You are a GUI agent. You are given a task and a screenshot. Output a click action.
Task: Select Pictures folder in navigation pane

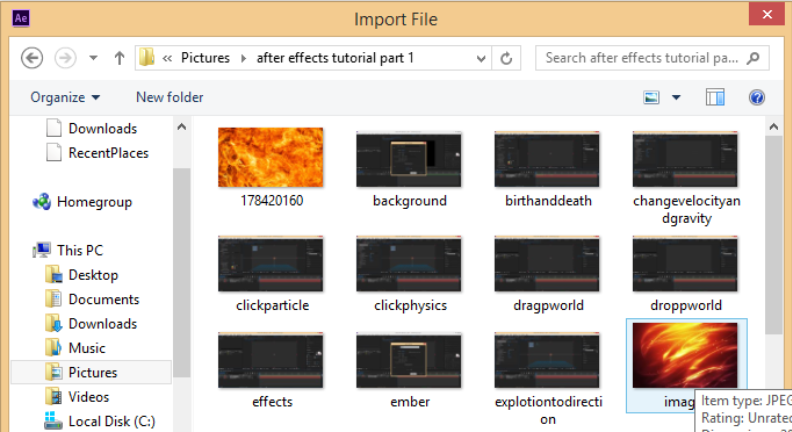(91, 372)
